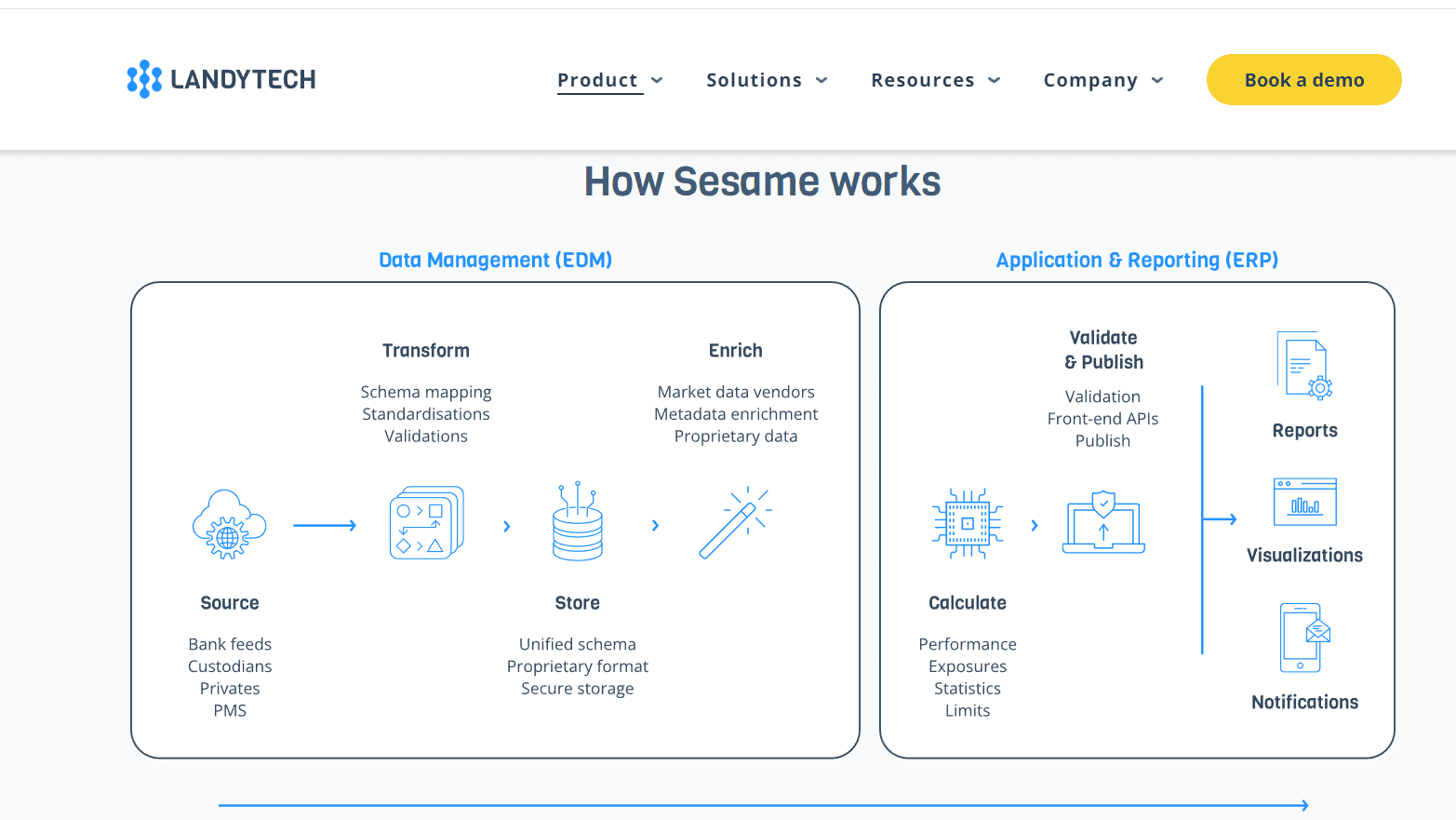Click the Visualizations chart window icon
Screen dimensions: 1456x820
1304,502
